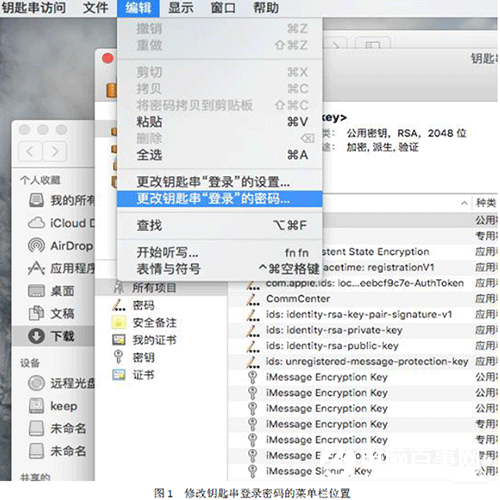
Task: Select ids: identity-rsa-public-key row
Action: tap(362, 346)
